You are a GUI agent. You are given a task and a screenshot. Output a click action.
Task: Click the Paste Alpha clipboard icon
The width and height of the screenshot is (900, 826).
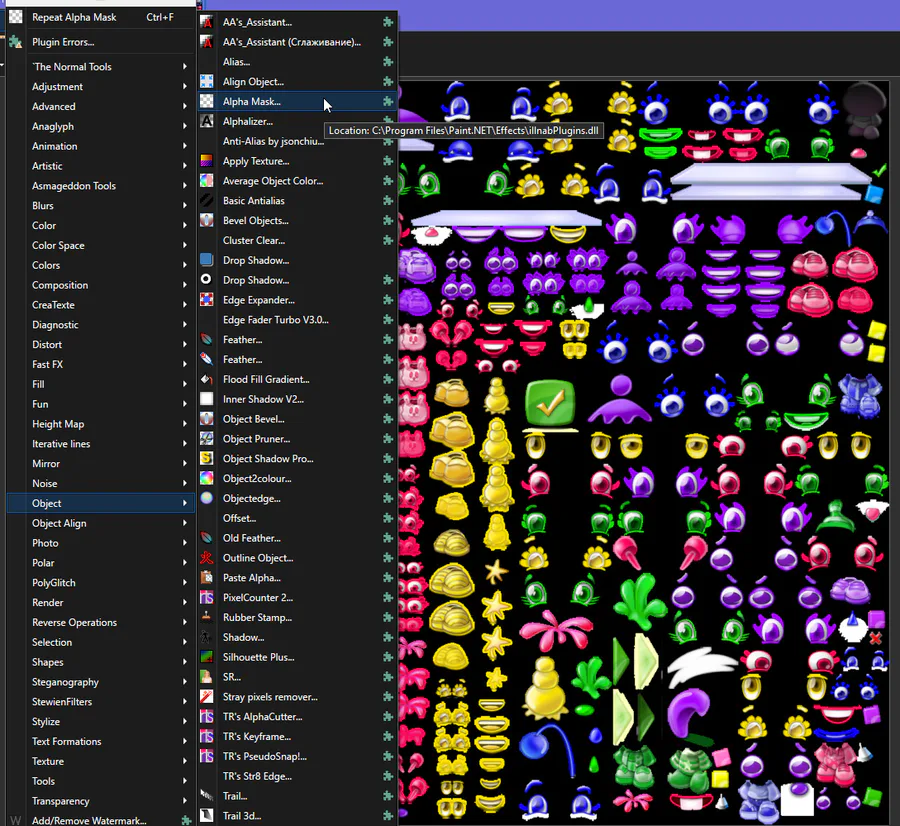point(207,577)
